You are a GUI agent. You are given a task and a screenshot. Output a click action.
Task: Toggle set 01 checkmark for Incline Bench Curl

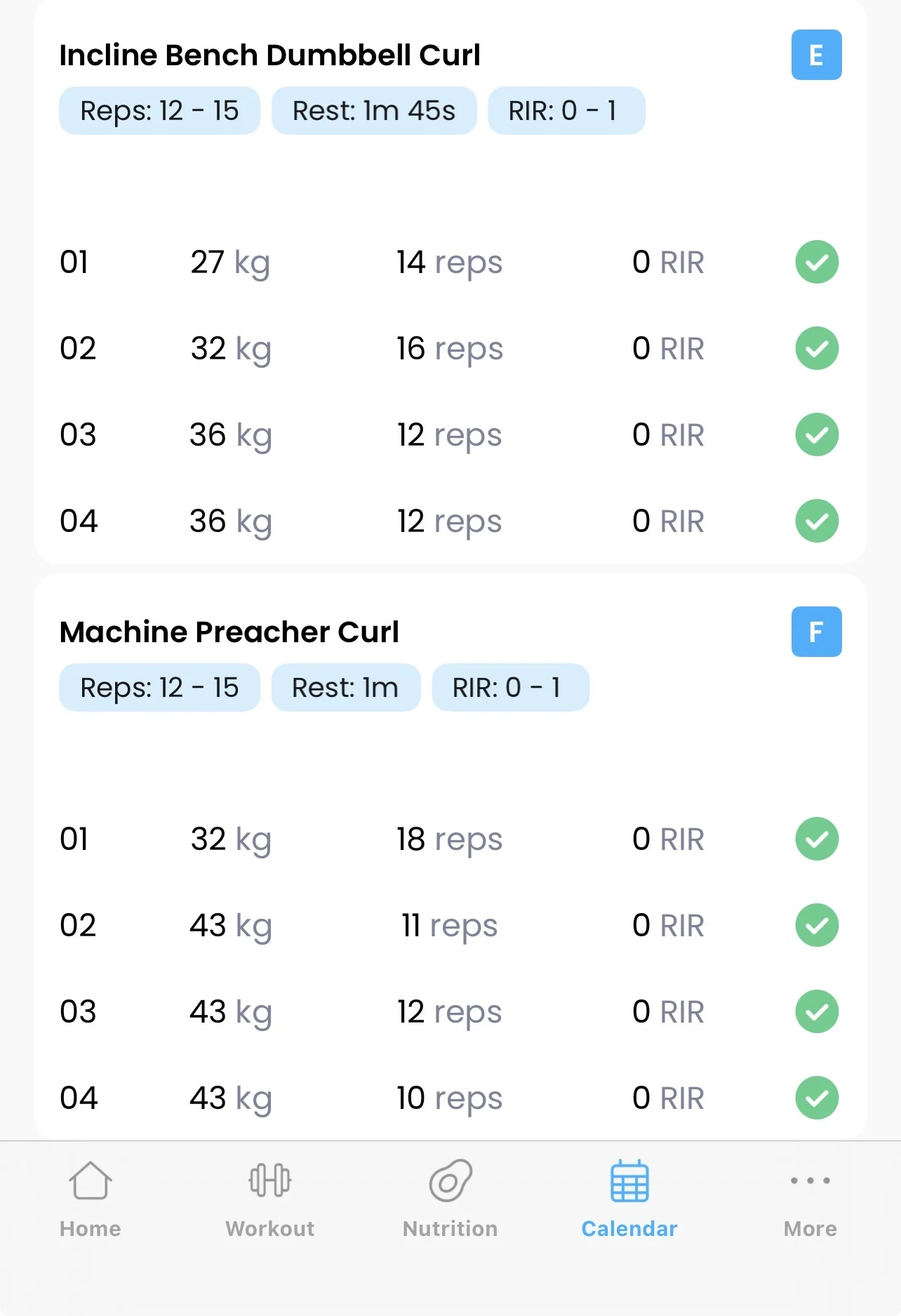(x=816, y=262)
